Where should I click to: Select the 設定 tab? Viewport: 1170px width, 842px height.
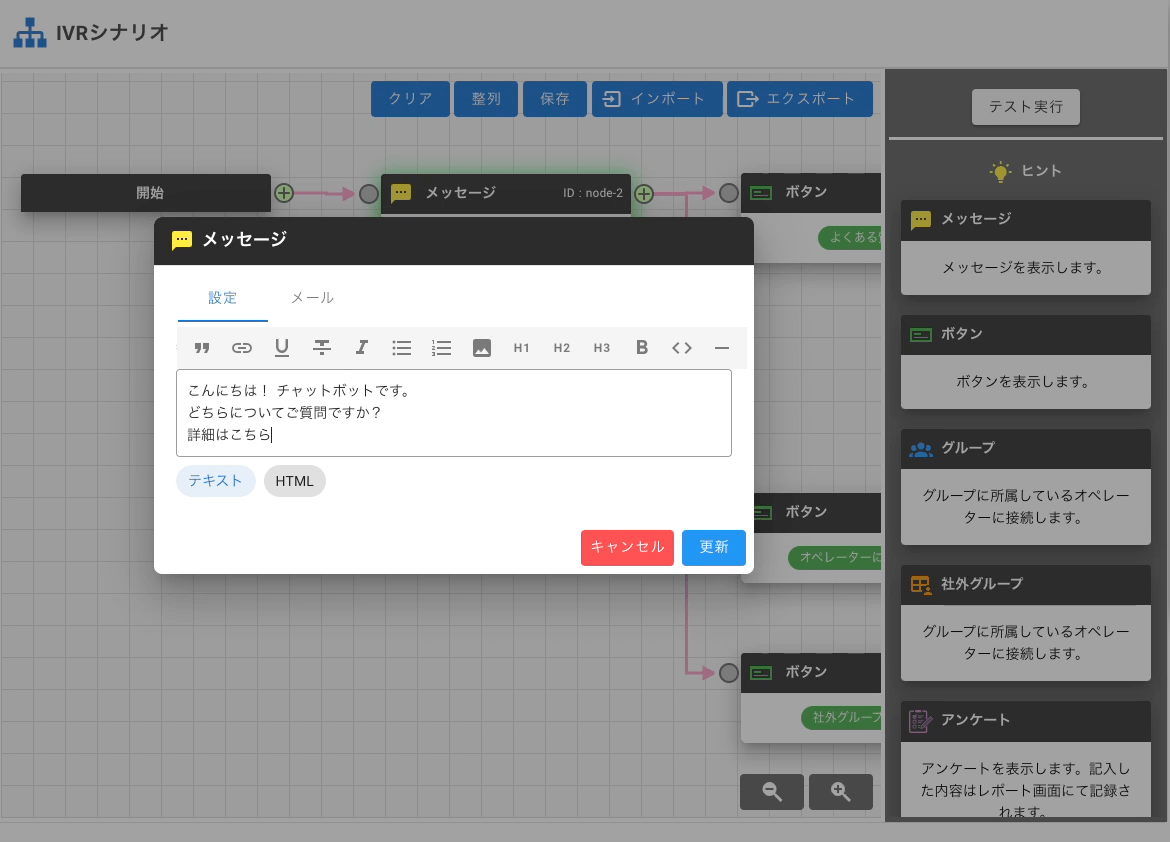[x=223, y=298]
